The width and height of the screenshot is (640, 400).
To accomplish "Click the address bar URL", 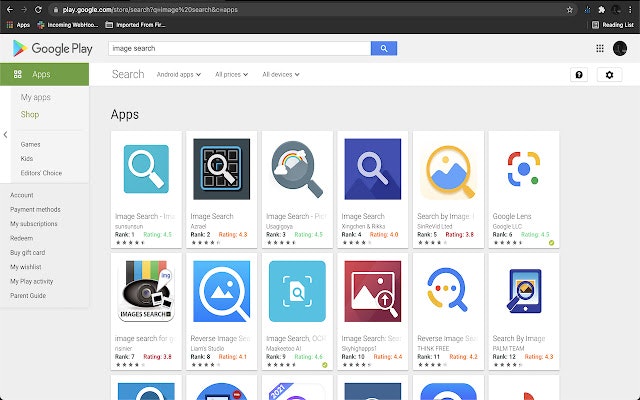I will click(x=150, y=10).
